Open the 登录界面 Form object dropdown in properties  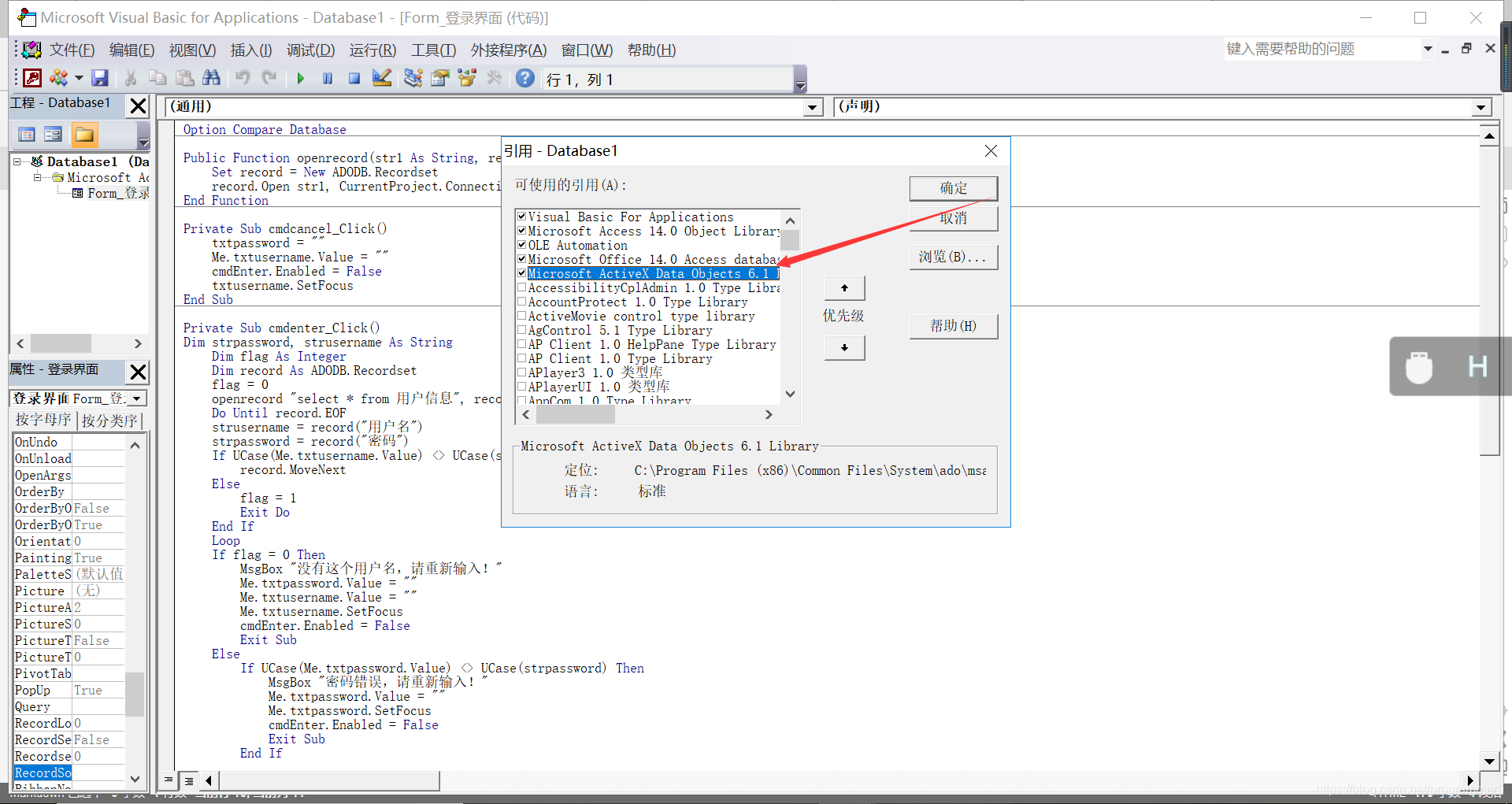point(137,398)
